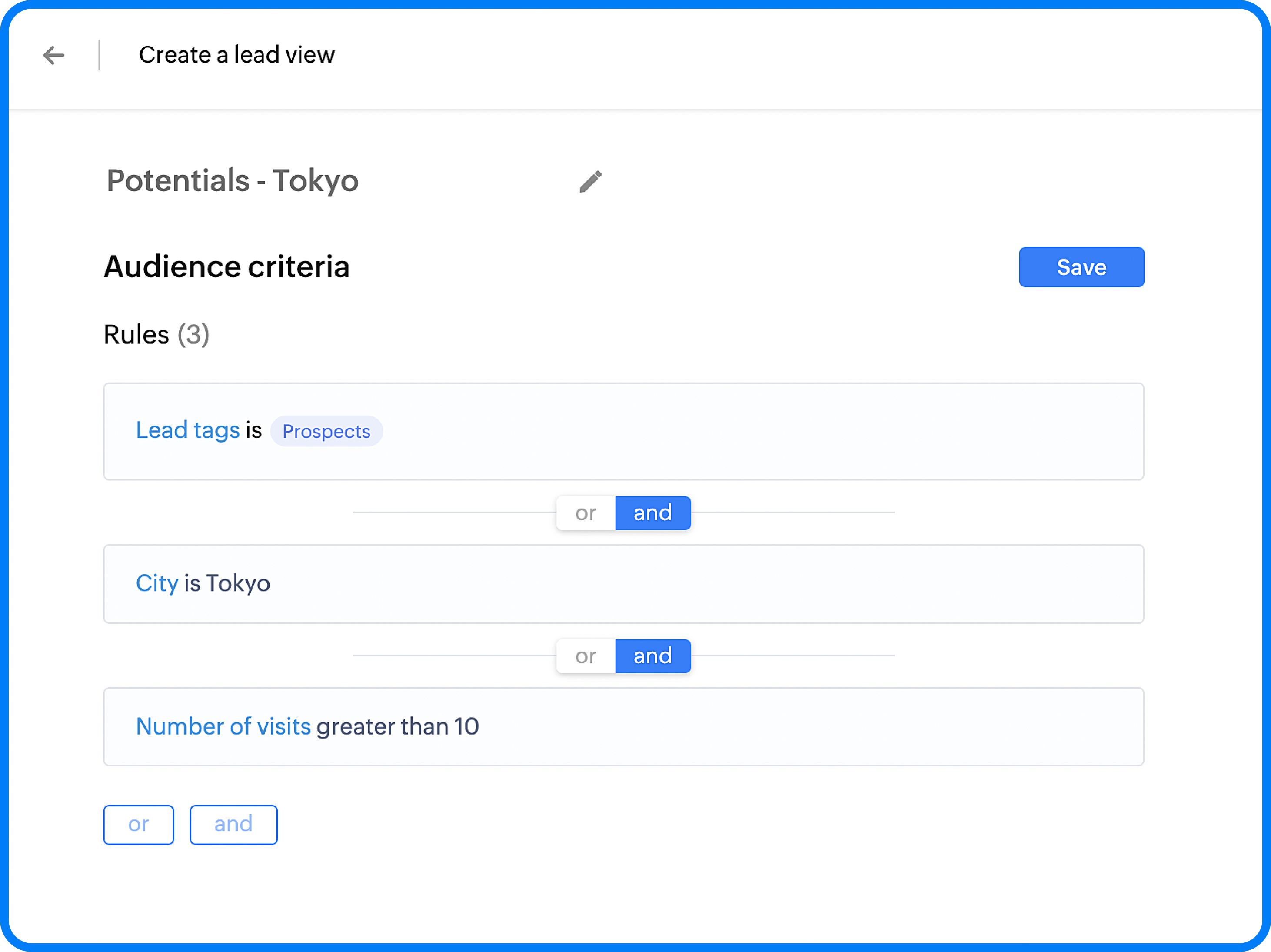Image resolution: width=1271 pixels, height=952 pixels.
Task: Click the pencil edit name icon
Action: pos(590,182)
